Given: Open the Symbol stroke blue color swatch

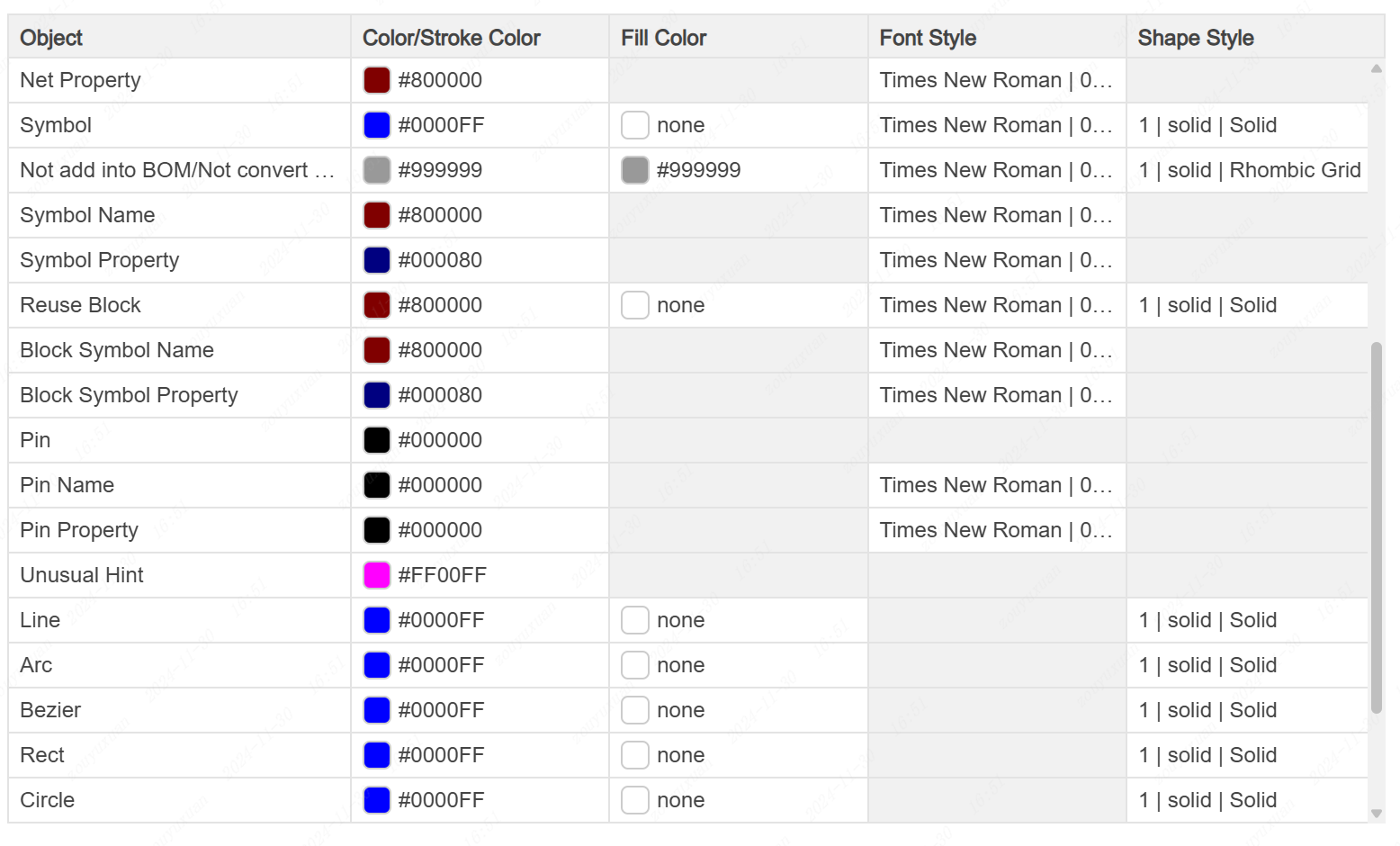Looking at the screenshot, I should pos(376,125).
